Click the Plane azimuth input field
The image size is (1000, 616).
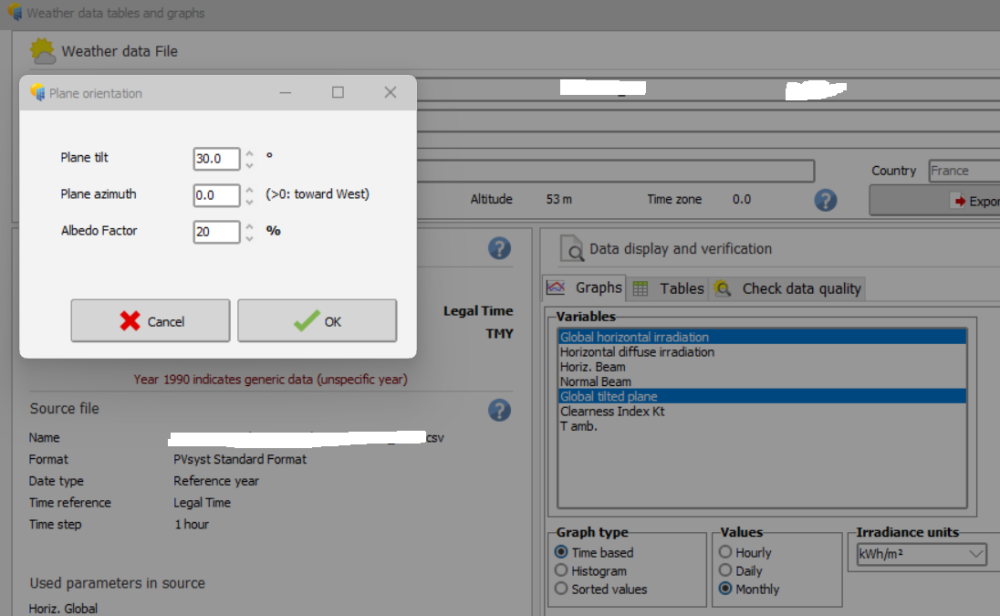216,195
